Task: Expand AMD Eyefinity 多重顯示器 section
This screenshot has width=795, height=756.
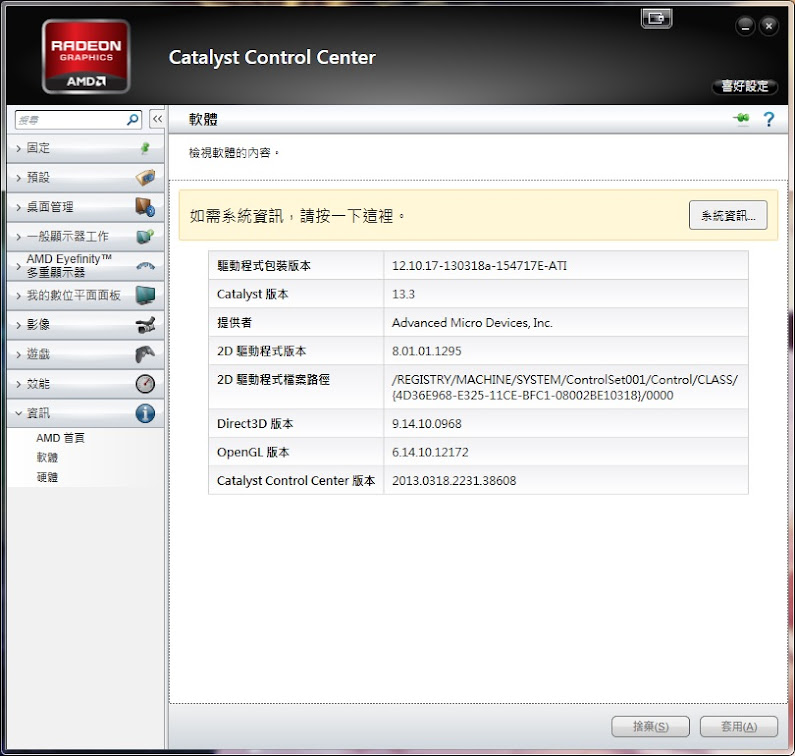Action: pyautogui.click(x=85, y=266)
